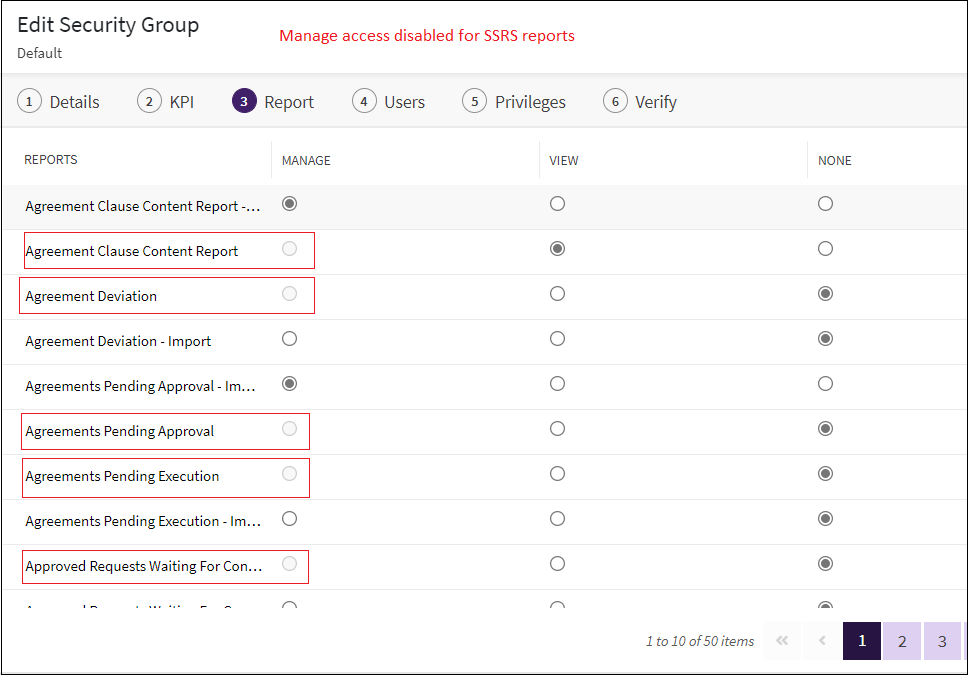The height and width of the screenshot is (675, 968).
Task: Set View for Agreement Deviation report
Action: pos(557,294)
